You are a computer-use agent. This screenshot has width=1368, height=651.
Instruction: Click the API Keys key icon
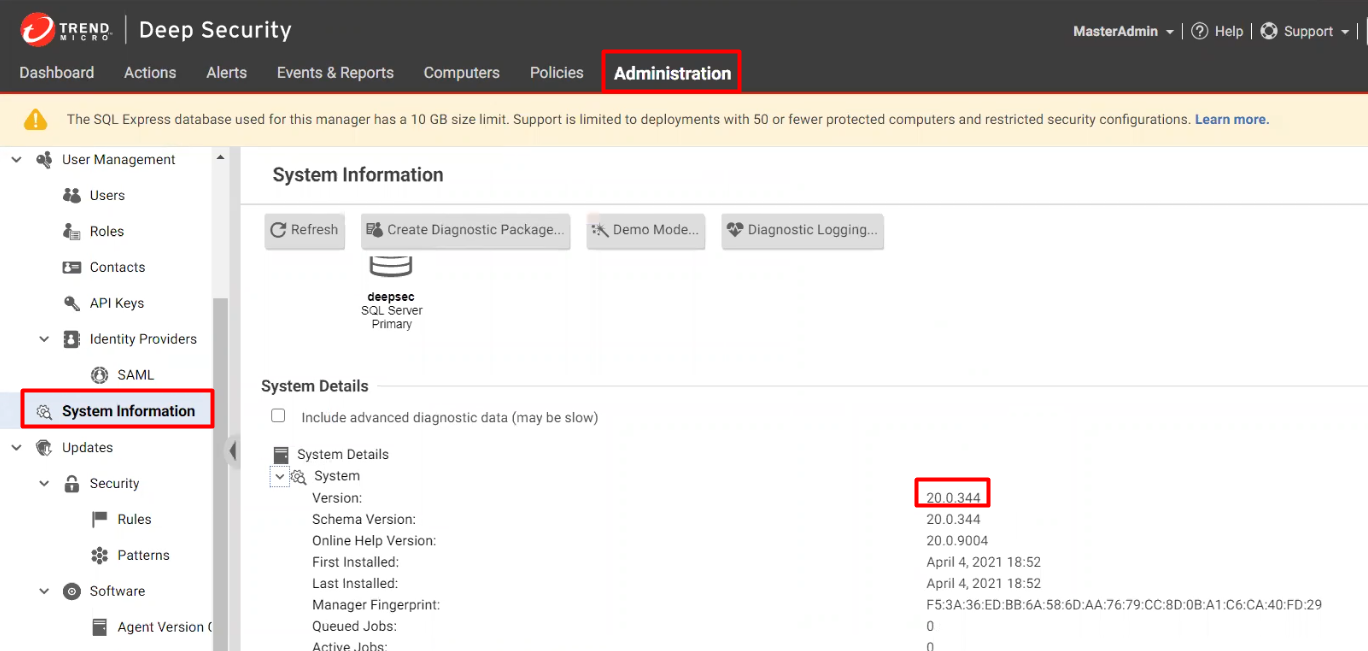(x=72, y=303)
